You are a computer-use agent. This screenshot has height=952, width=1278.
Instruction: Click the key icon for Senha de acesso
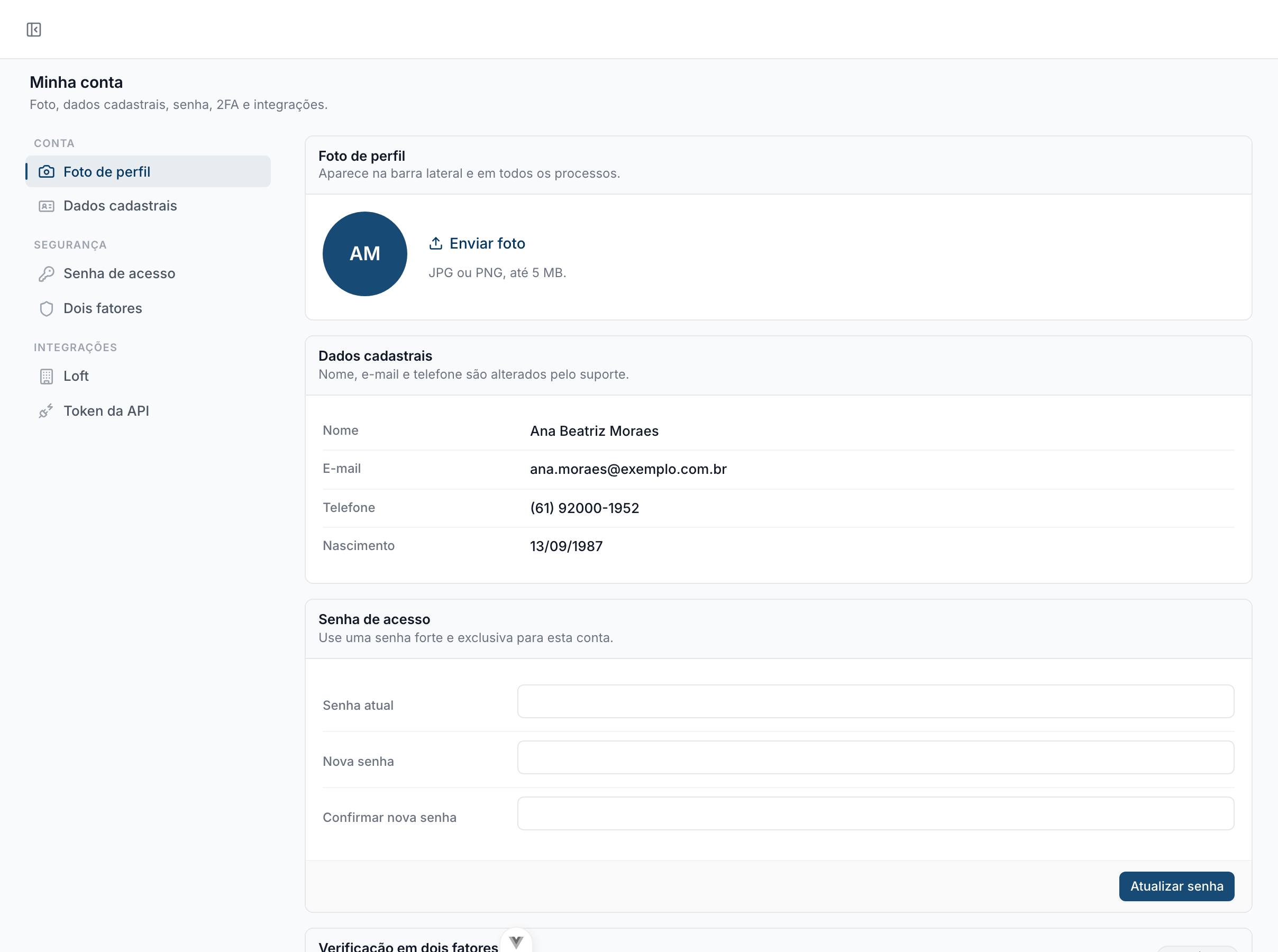[47, 274]
